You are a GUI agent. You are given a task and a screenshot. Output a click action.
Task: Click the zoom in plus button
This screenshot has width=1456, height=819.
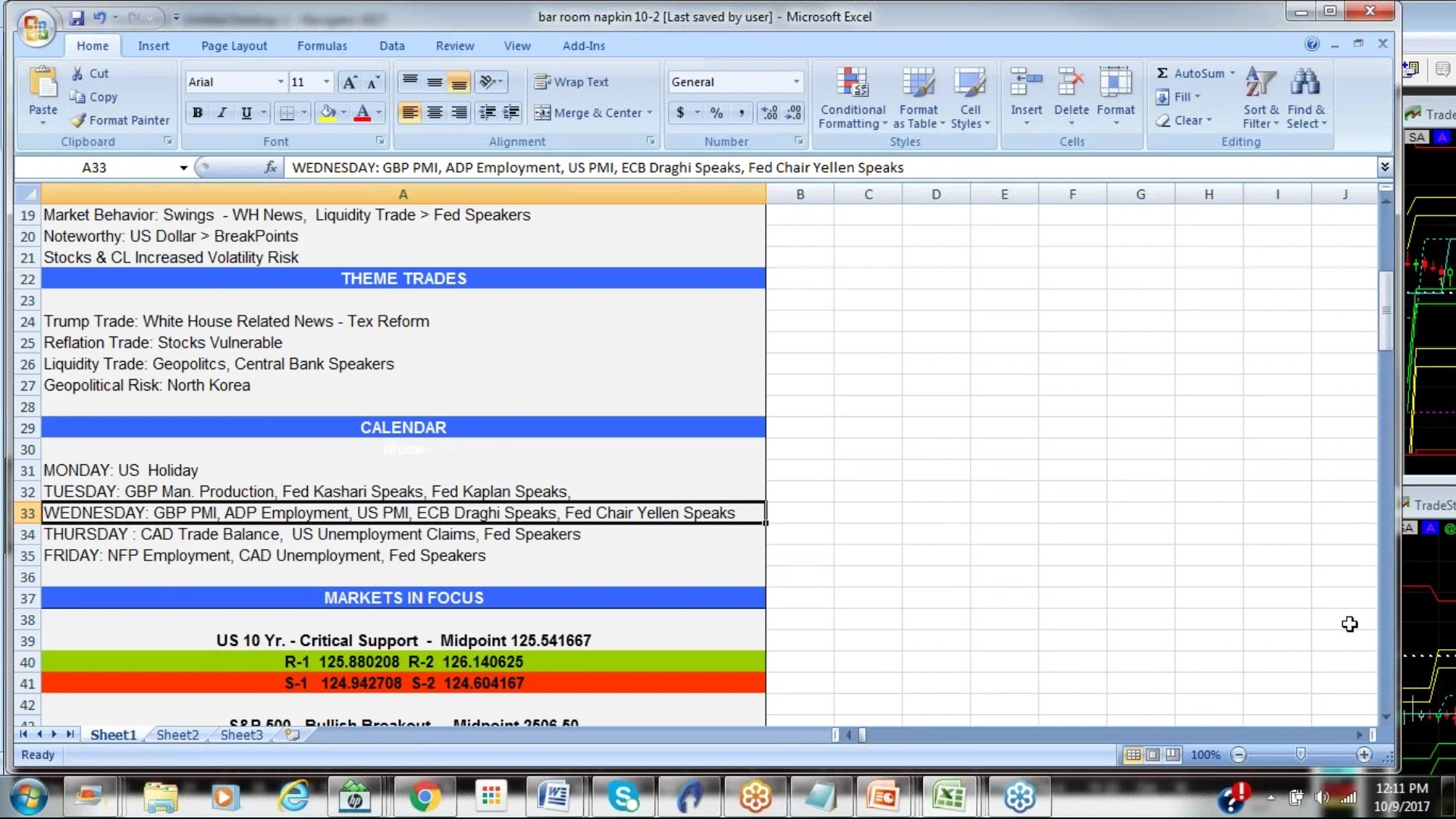point(1364,755)
